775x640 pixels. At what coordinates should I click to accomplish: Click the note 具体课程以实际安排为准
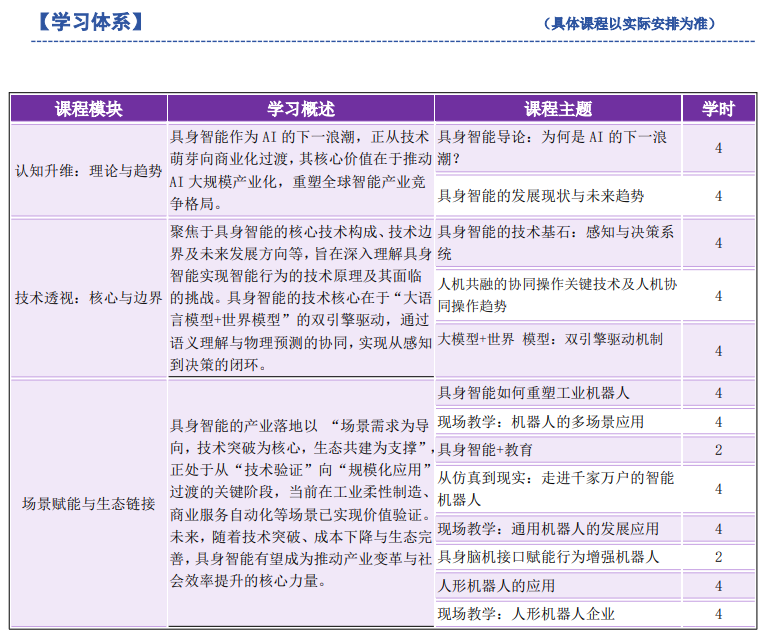[630, 23]
